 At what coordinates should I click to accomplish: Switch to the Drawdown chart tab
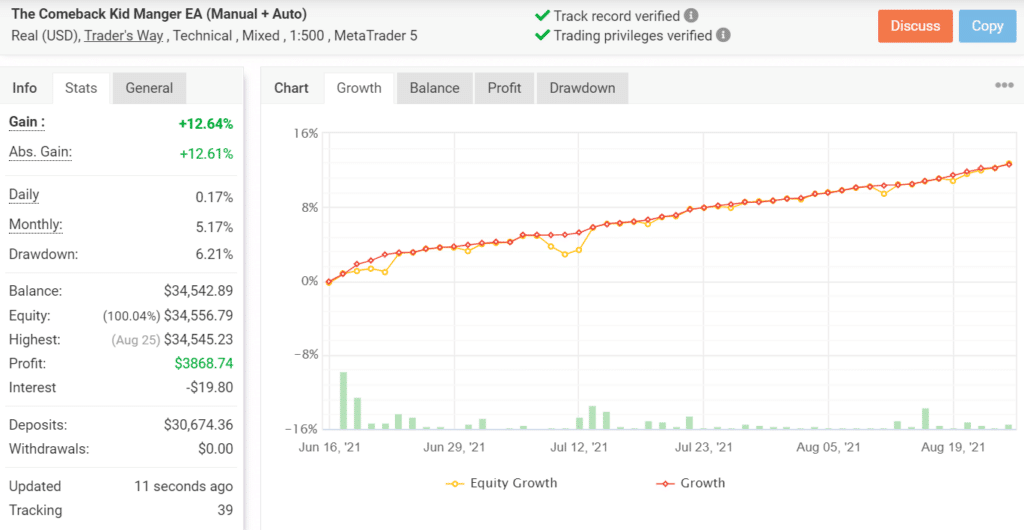coord(582,88)
